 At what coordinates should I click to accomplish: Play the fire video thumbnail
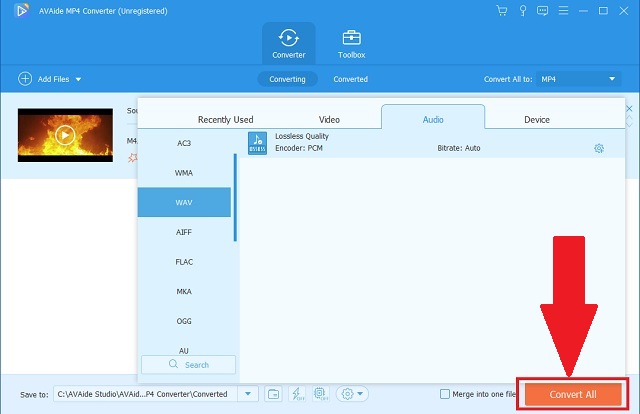[x=65, y=135]
